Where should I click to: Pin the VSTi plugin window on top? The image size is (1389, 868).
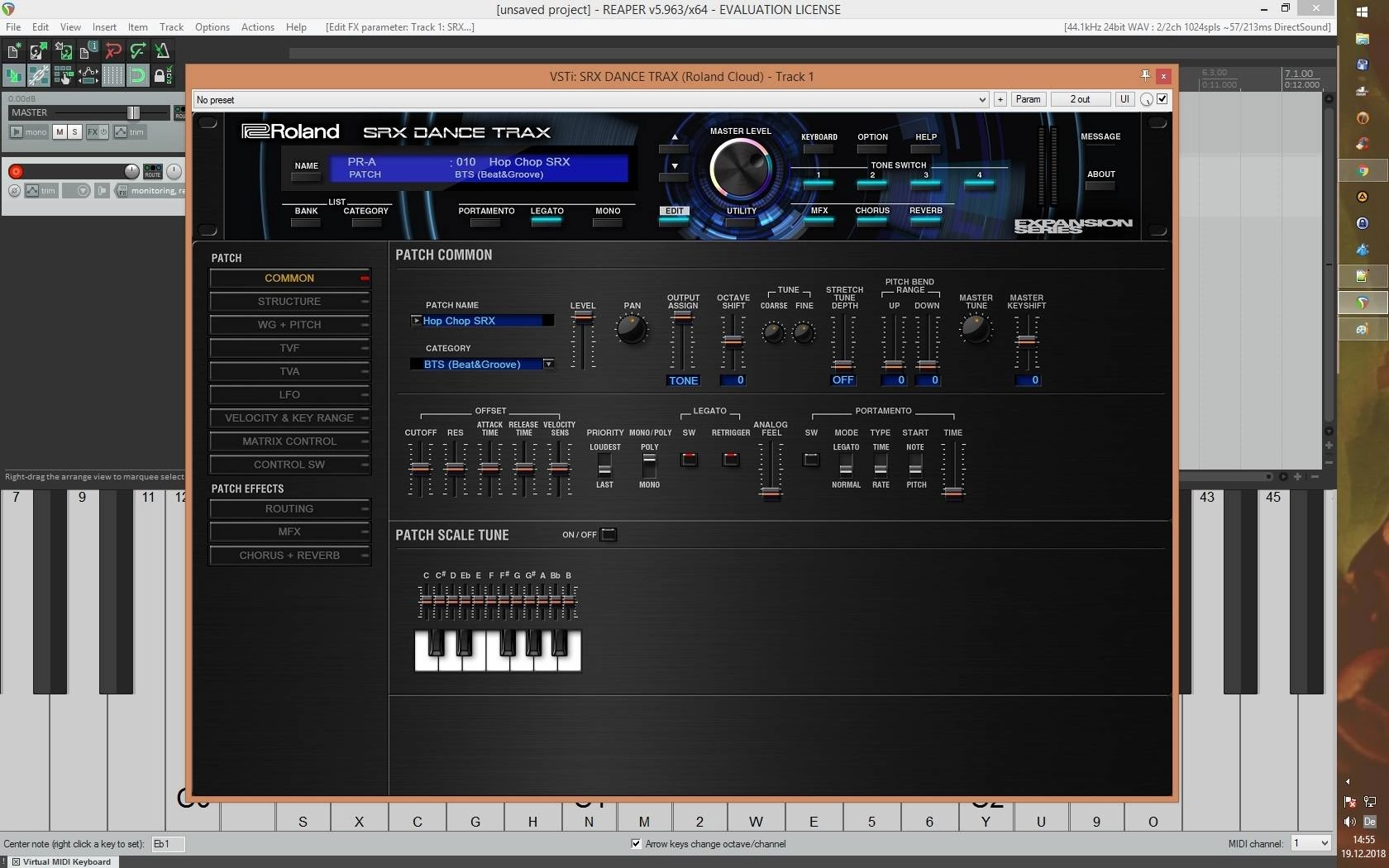(x=1145, y=75)
